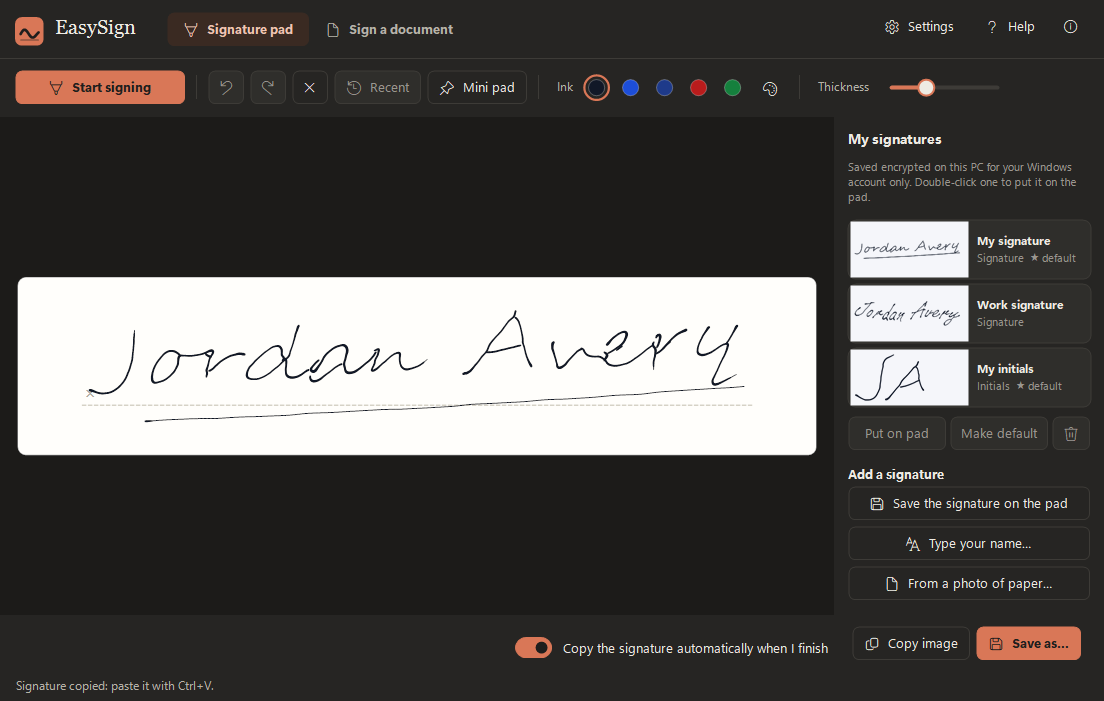
Task: Toggle copy signature automatically switch
Action: pos(533,648)
